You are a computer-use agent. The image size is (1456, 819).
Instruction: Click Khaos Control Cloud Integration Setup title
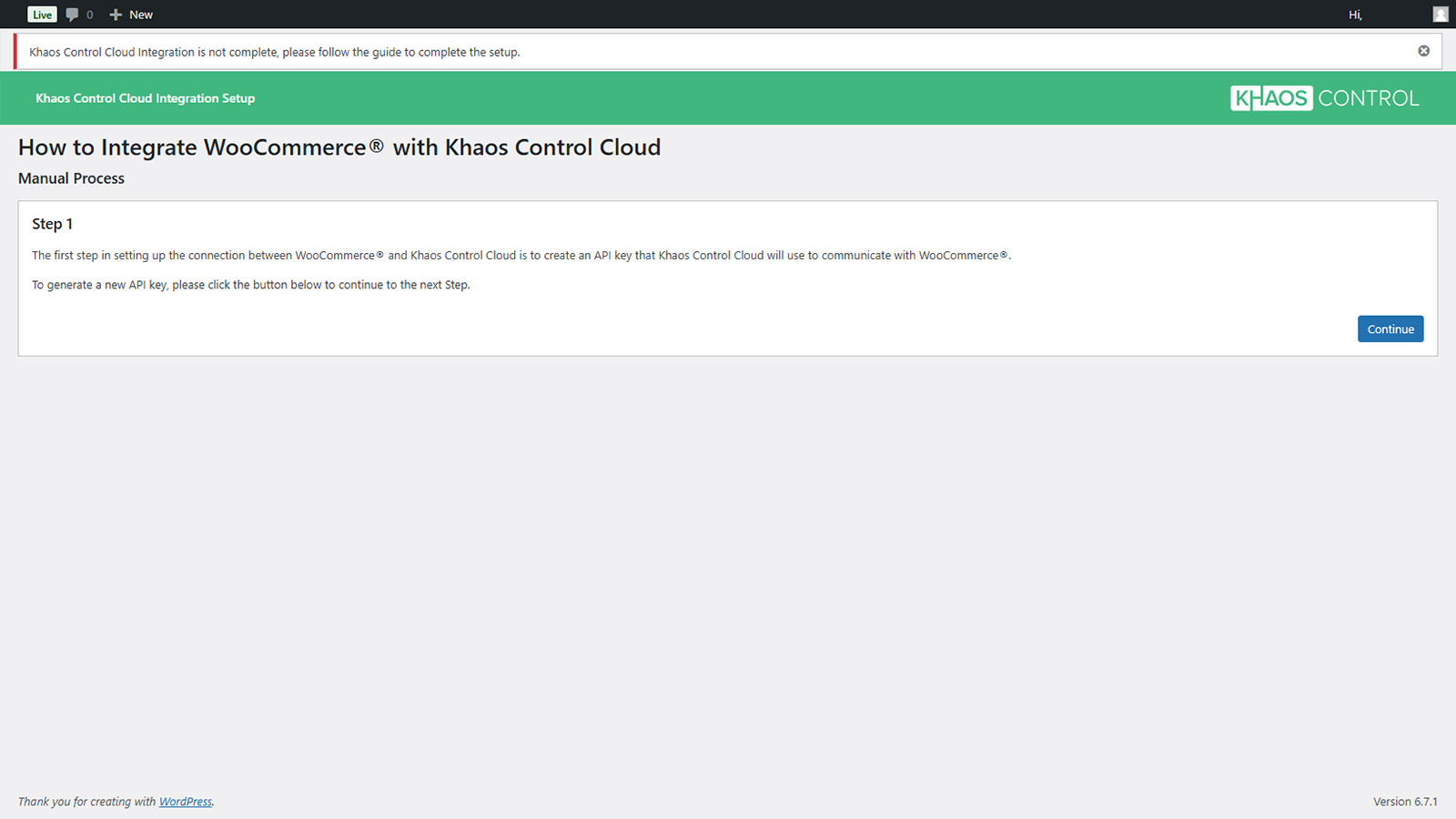(x=145, y=98)
